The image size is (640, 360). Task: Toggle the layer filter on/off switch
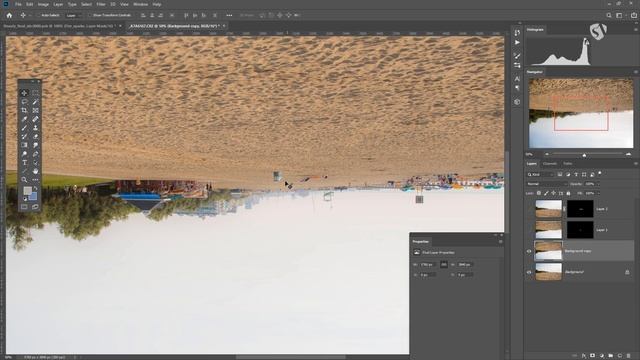(x=600, y=173)
